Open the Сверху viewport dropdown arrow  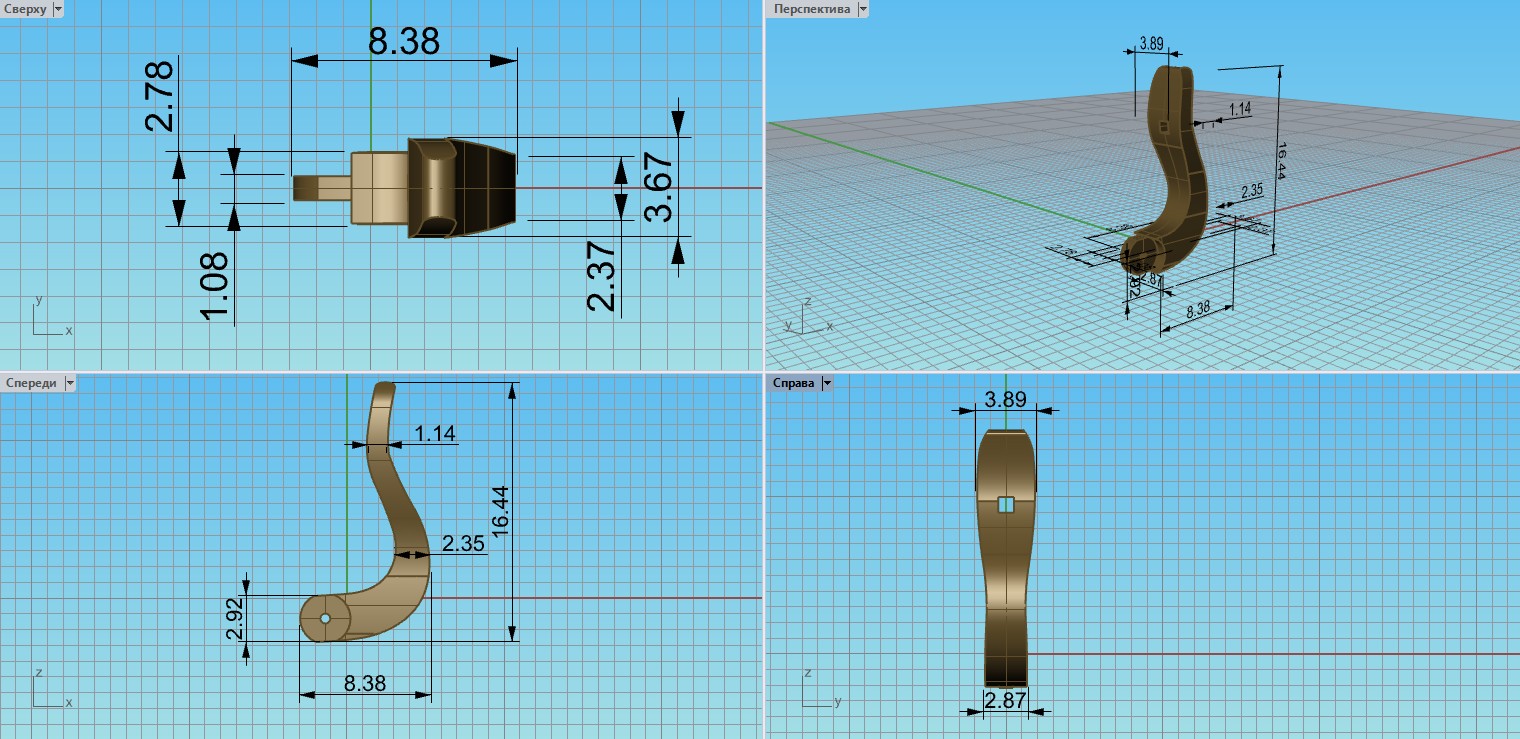(57, 9)
